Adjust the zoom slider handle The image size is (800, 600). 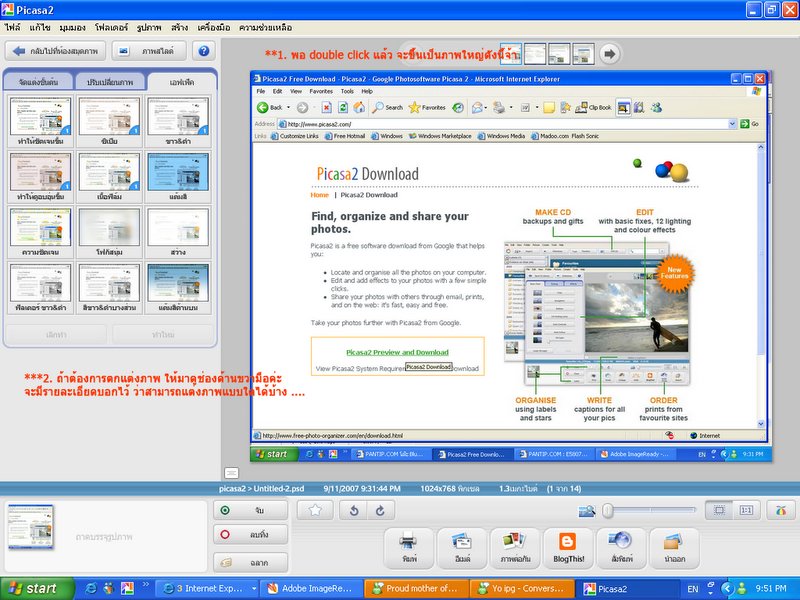tap(607, 511)
